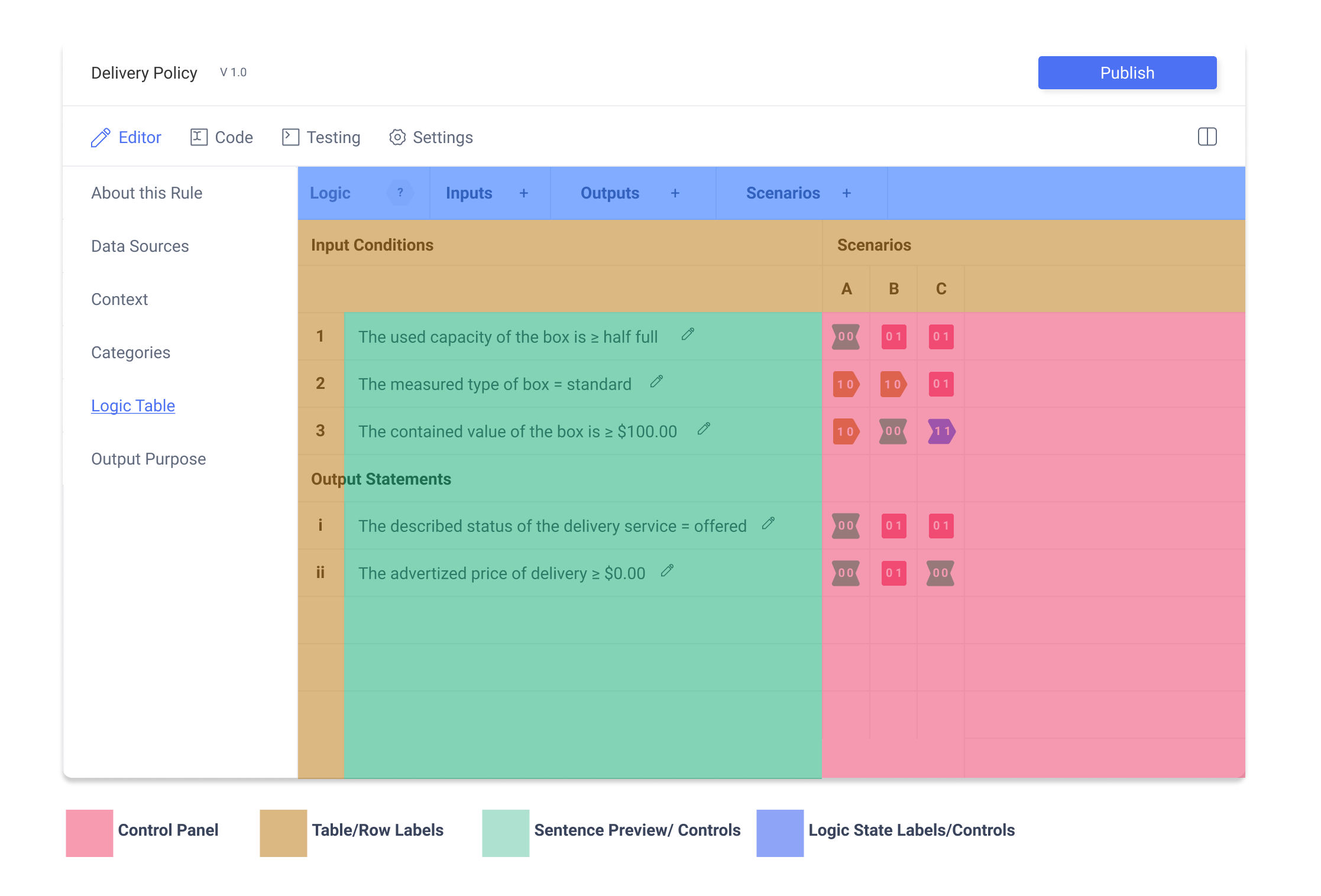1321x896 pixels.
Task: Toggle logic state label on scenario A row i
Action: coord(846,525)
